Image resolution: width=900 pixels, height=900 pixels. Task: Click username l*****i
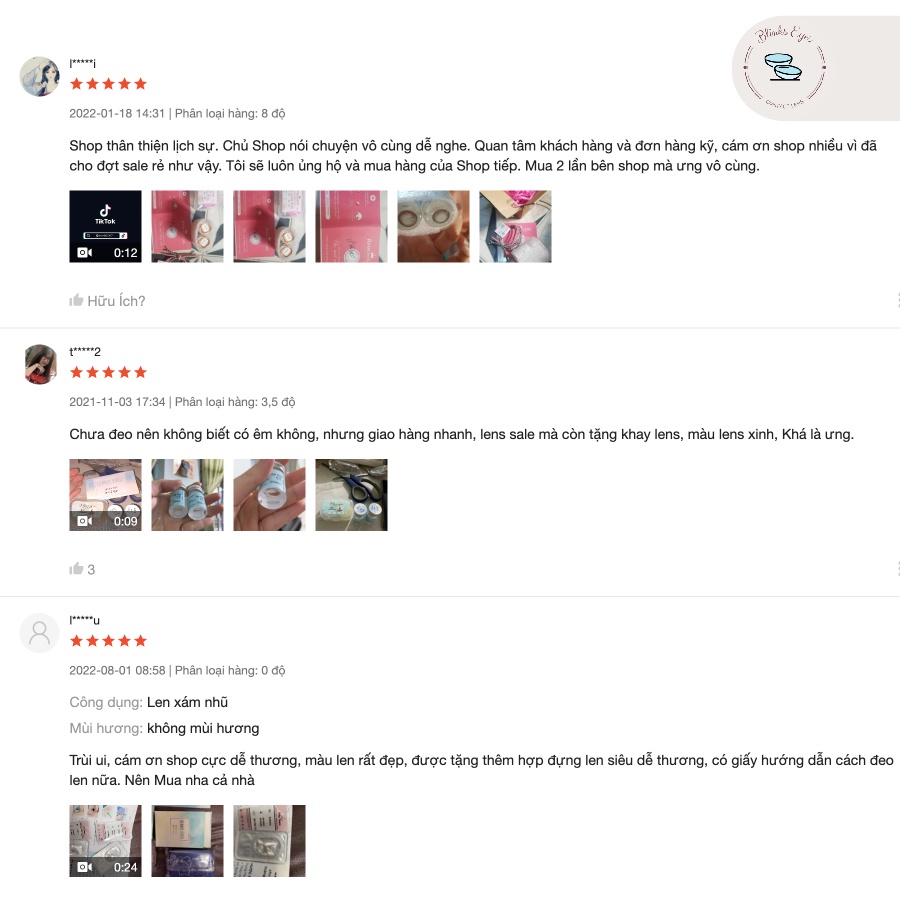[x=83, y=63]
